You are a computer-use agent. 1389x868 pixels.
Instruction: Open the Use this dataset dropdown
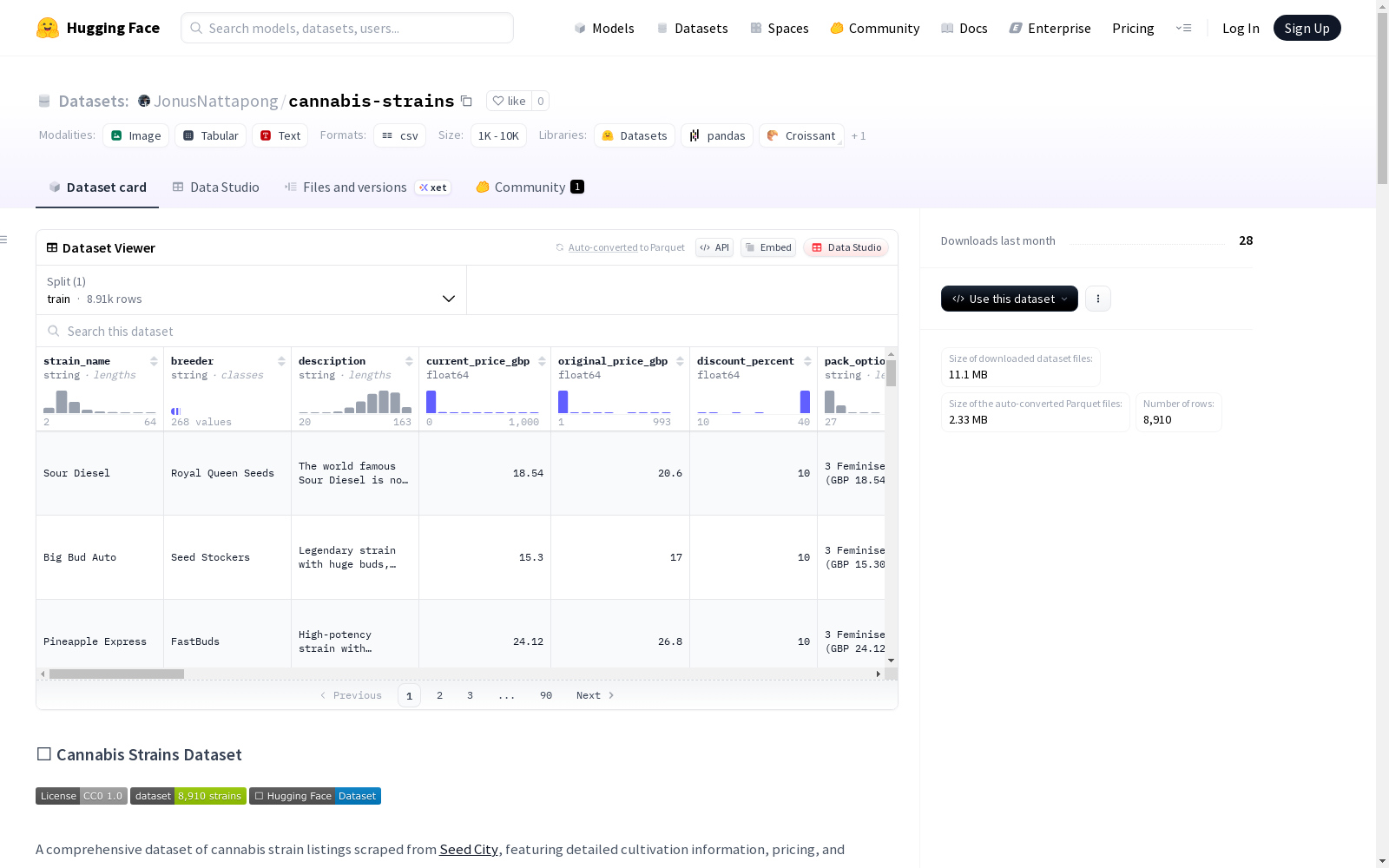[1010, 299]
